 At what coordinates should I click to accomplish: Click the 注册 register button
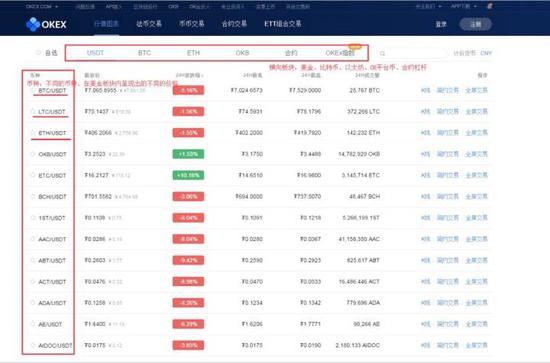tap(475, 24)
